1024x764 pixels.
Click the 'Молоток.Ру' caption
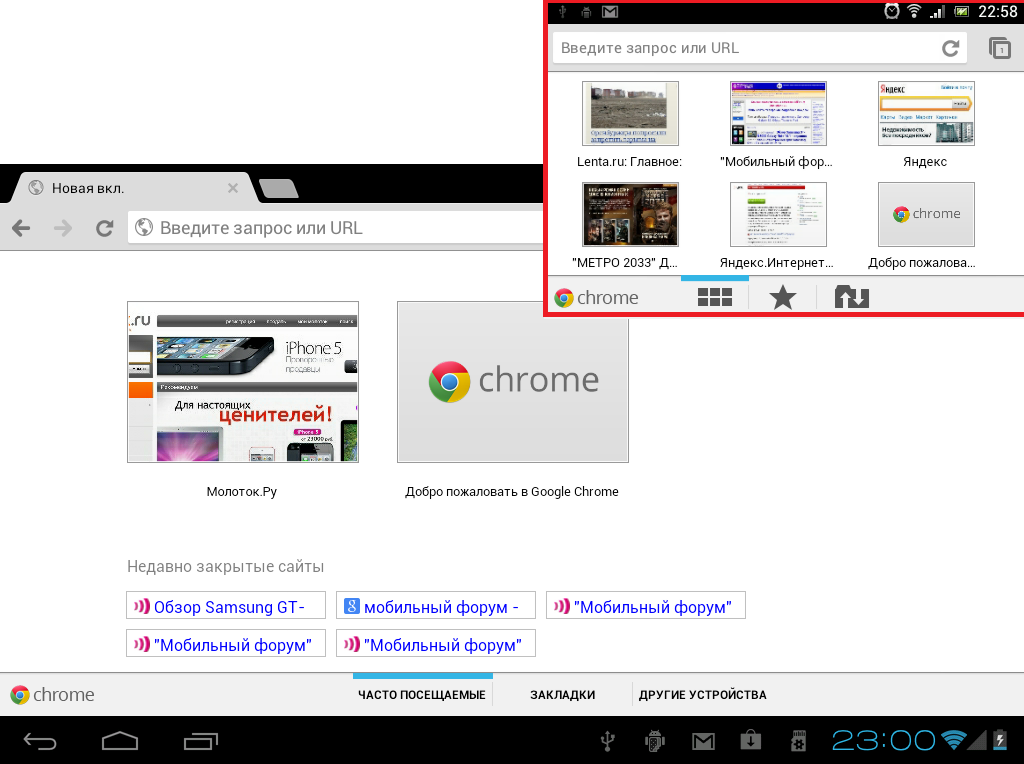[x=242, y=492]
